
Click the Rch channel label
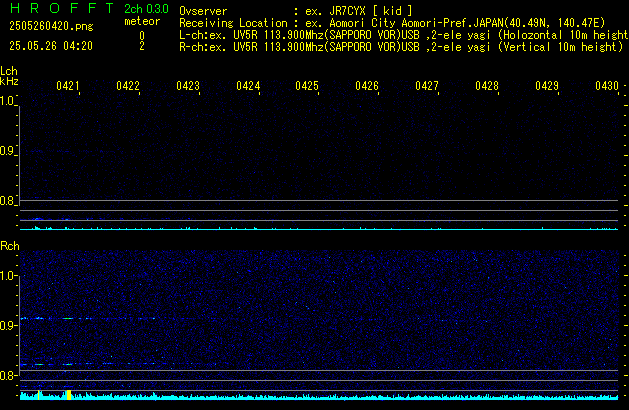(10, 246)
